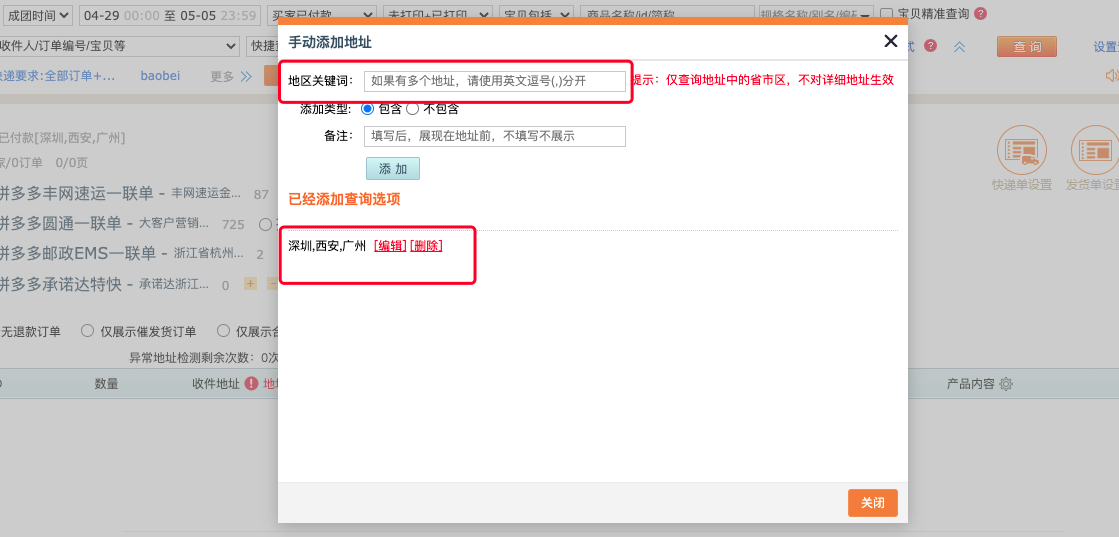Expand 更多 quick filters

point(231,76)
